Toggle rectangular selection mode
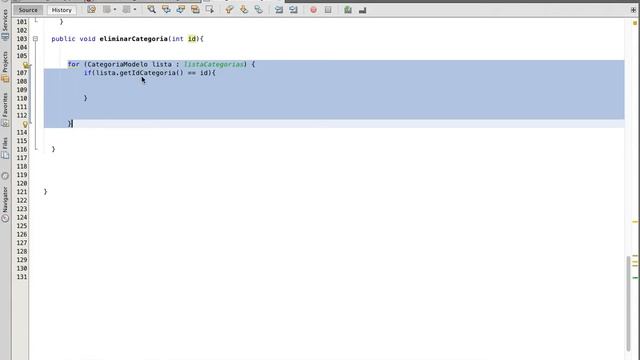 pos(210,9)
